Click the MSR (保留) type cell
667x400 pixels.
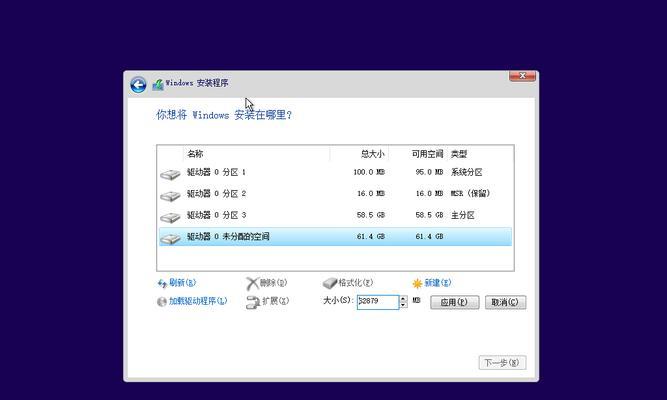click(470, 194)
